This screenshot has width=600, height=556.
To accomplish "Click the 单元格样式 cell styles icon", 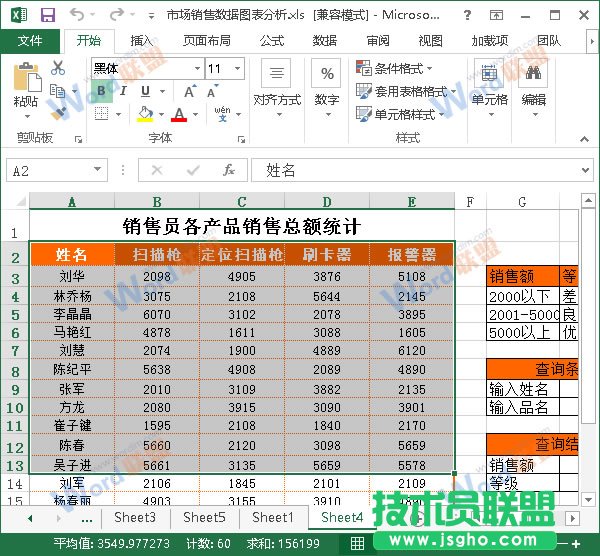I will coord(364,114).
